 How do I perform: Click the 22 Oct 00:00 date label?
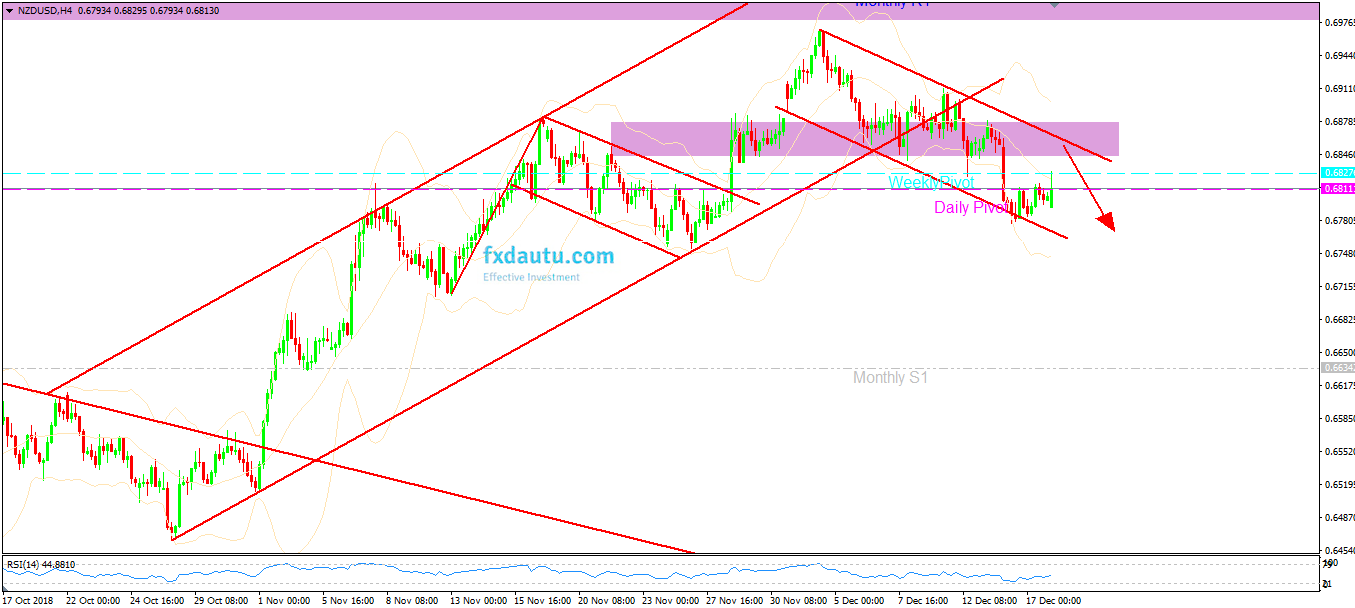[x=93, y=601]
